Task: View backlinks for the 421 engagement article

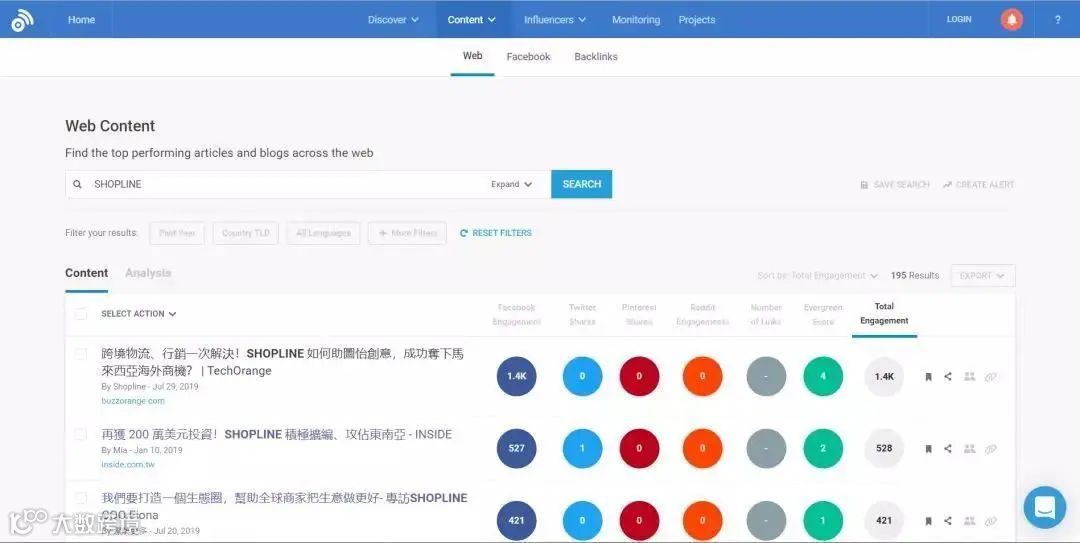Action: point(990,521)
